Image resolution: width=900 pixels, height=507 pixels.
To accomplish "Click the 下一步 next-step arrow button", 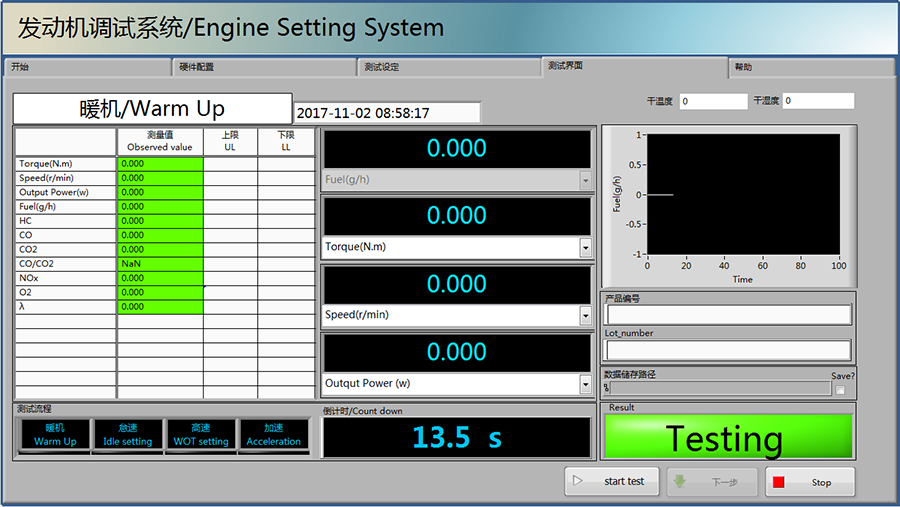I will [x=709, y=481].
